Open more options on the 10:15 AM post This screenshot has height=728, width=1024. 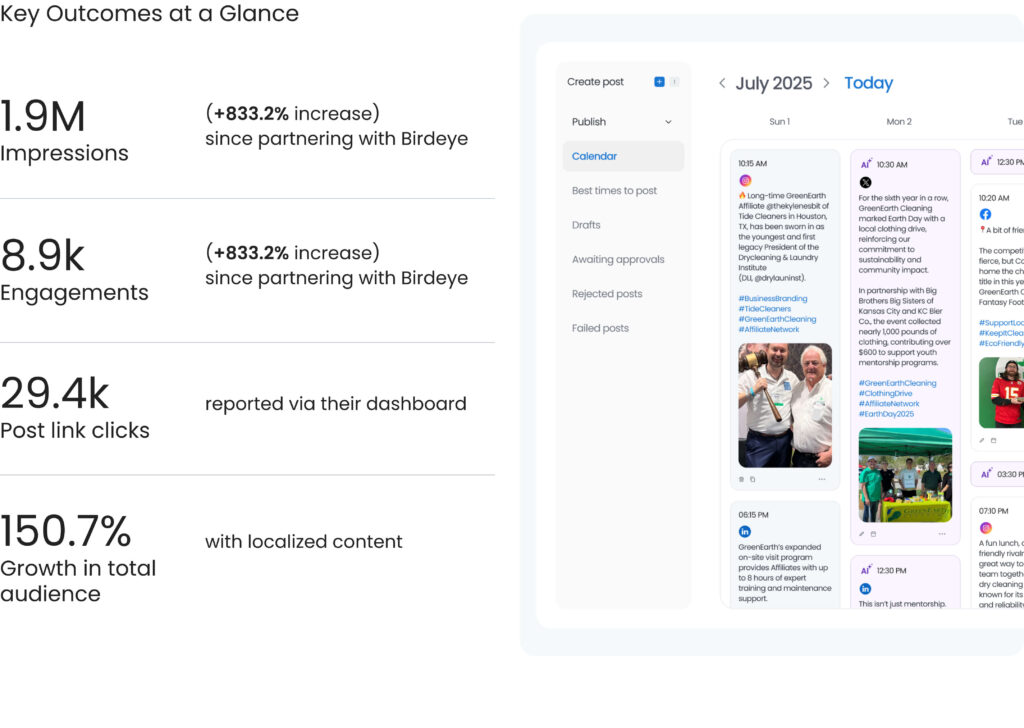click(822, 479)
